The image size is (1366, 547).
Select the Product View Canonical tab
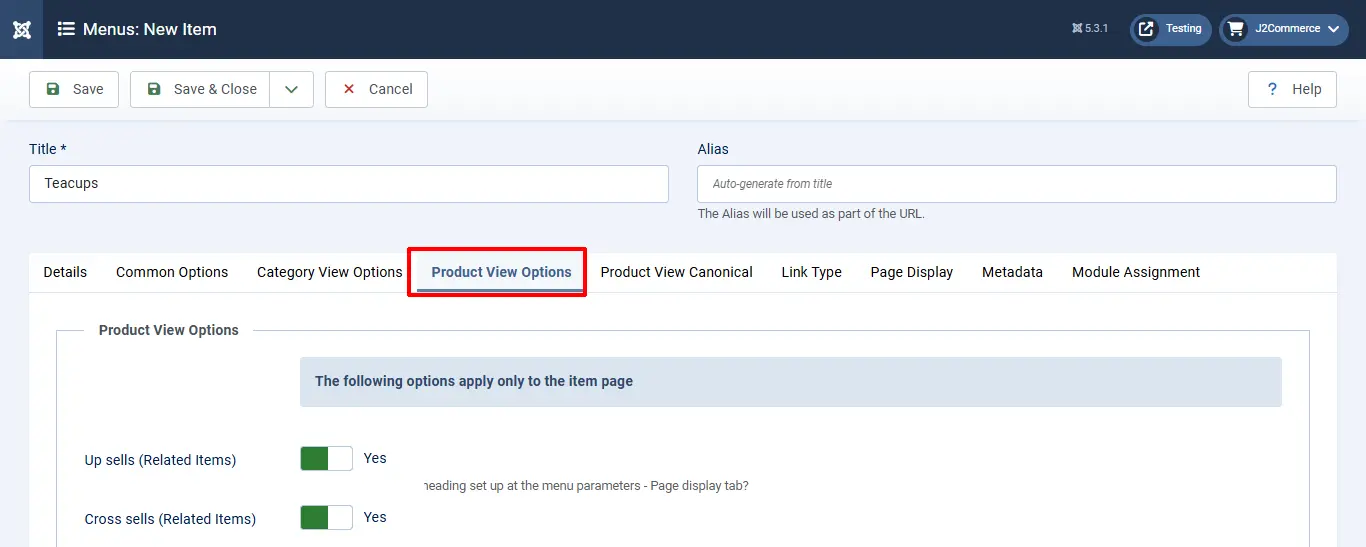pos(676,272)
